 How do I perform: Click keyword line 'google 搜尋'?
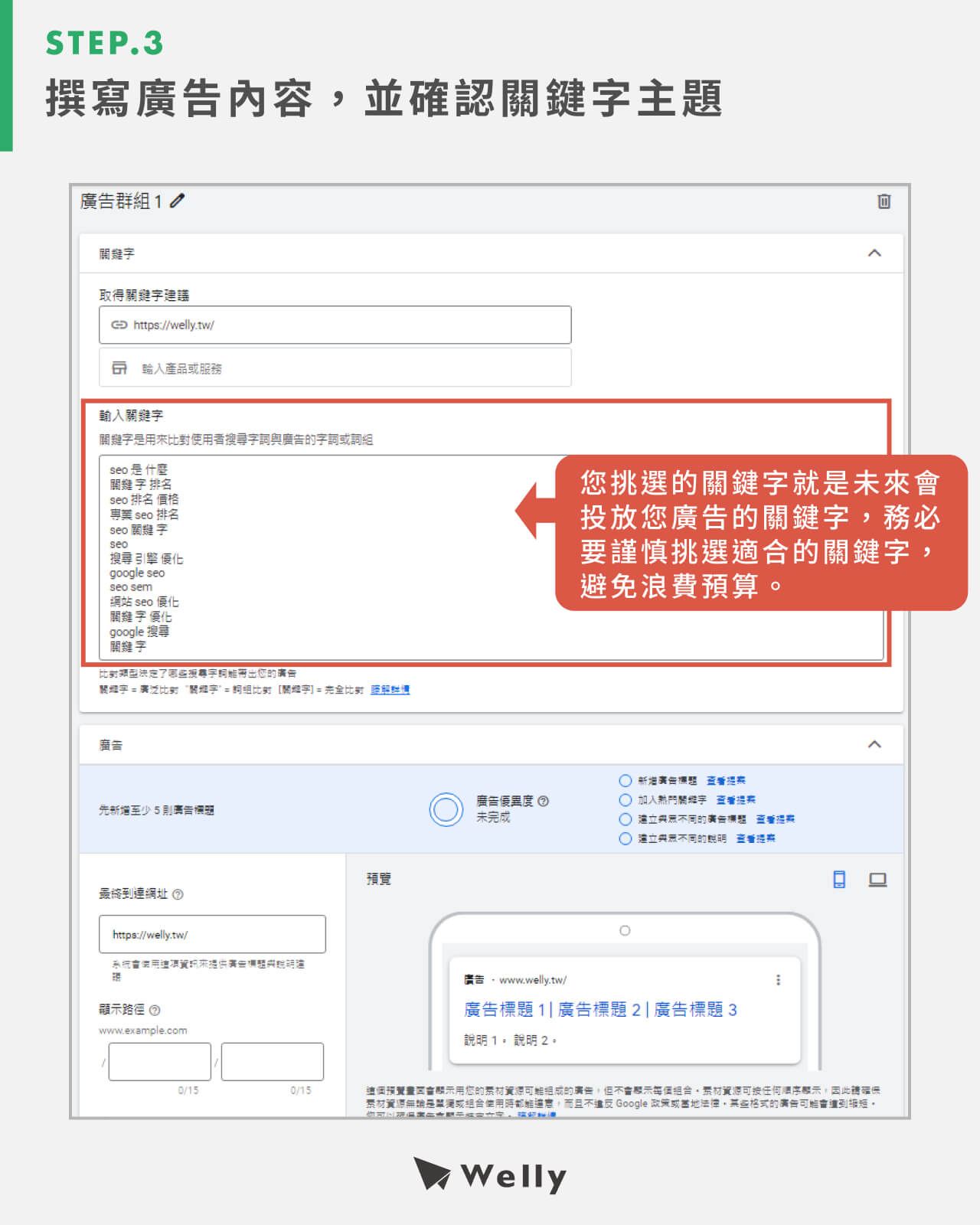pyautogui.click(x=139, y=632)
